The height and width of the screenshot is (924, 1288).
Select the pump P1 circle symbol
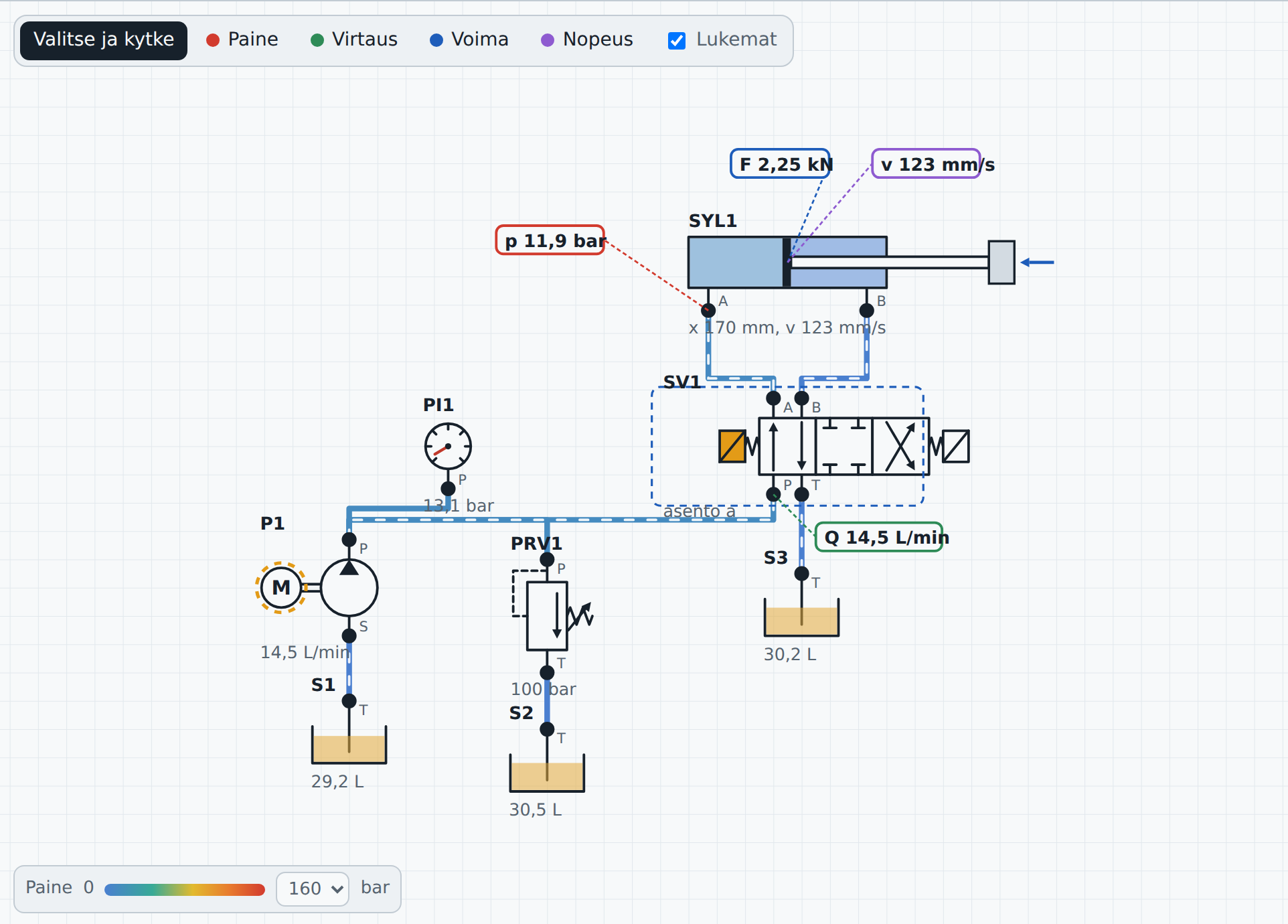point(349,587)
